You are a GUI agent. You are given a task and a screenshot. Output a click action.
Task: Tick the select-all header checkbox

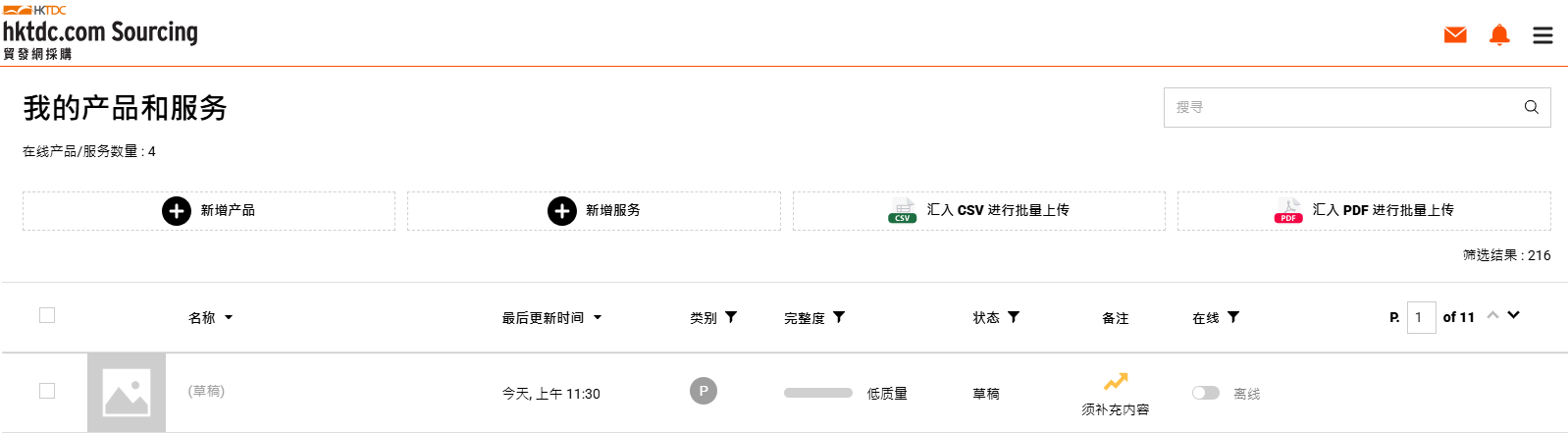coord(47,315)
